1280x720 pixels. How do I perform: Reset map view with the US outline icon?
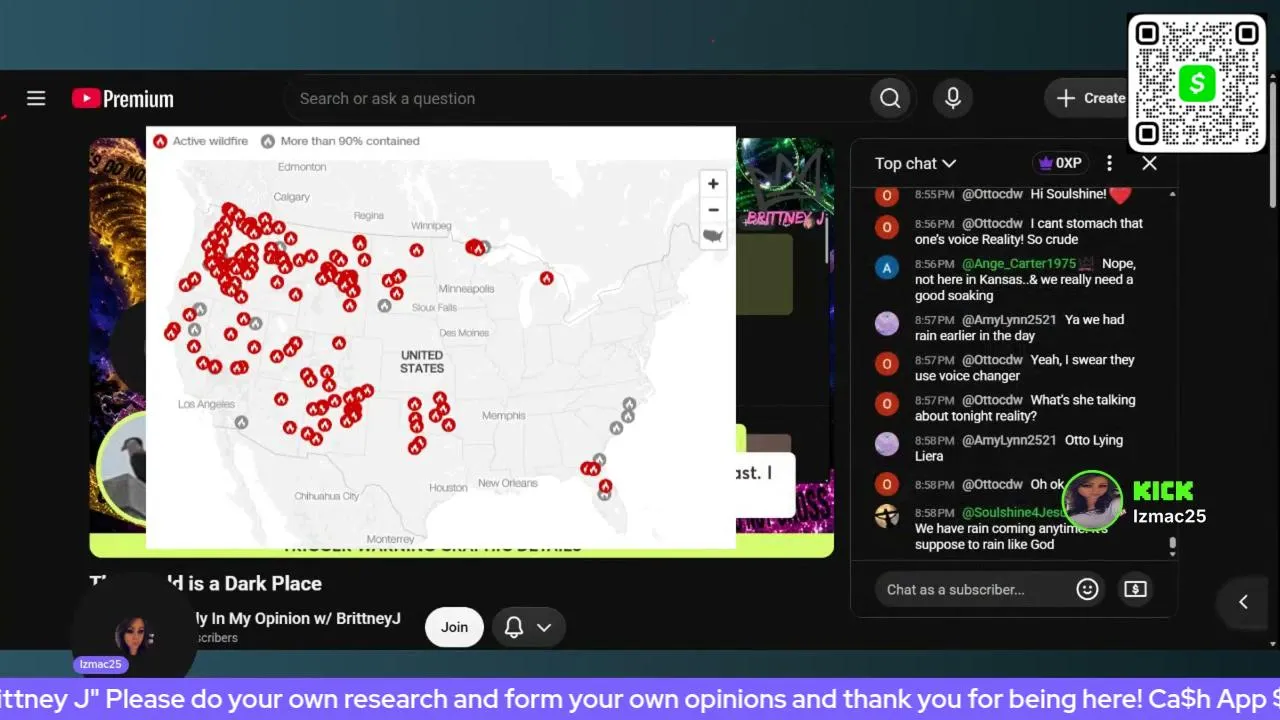click(x=713, y=236)
